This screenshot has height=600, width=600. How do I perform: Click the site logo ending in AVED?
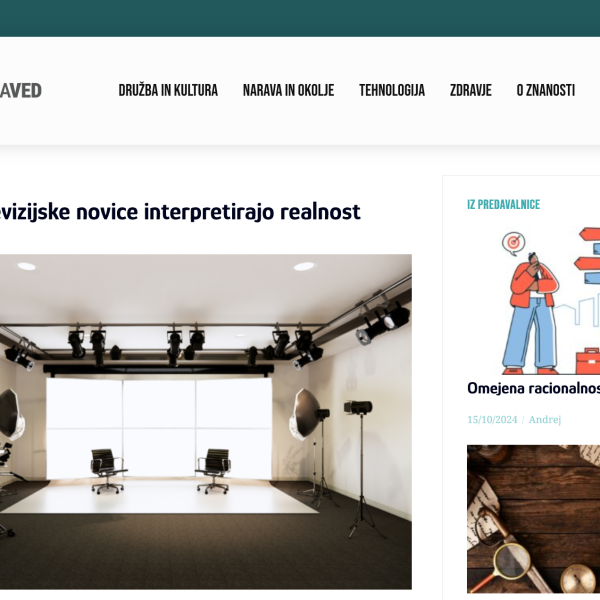20,91
